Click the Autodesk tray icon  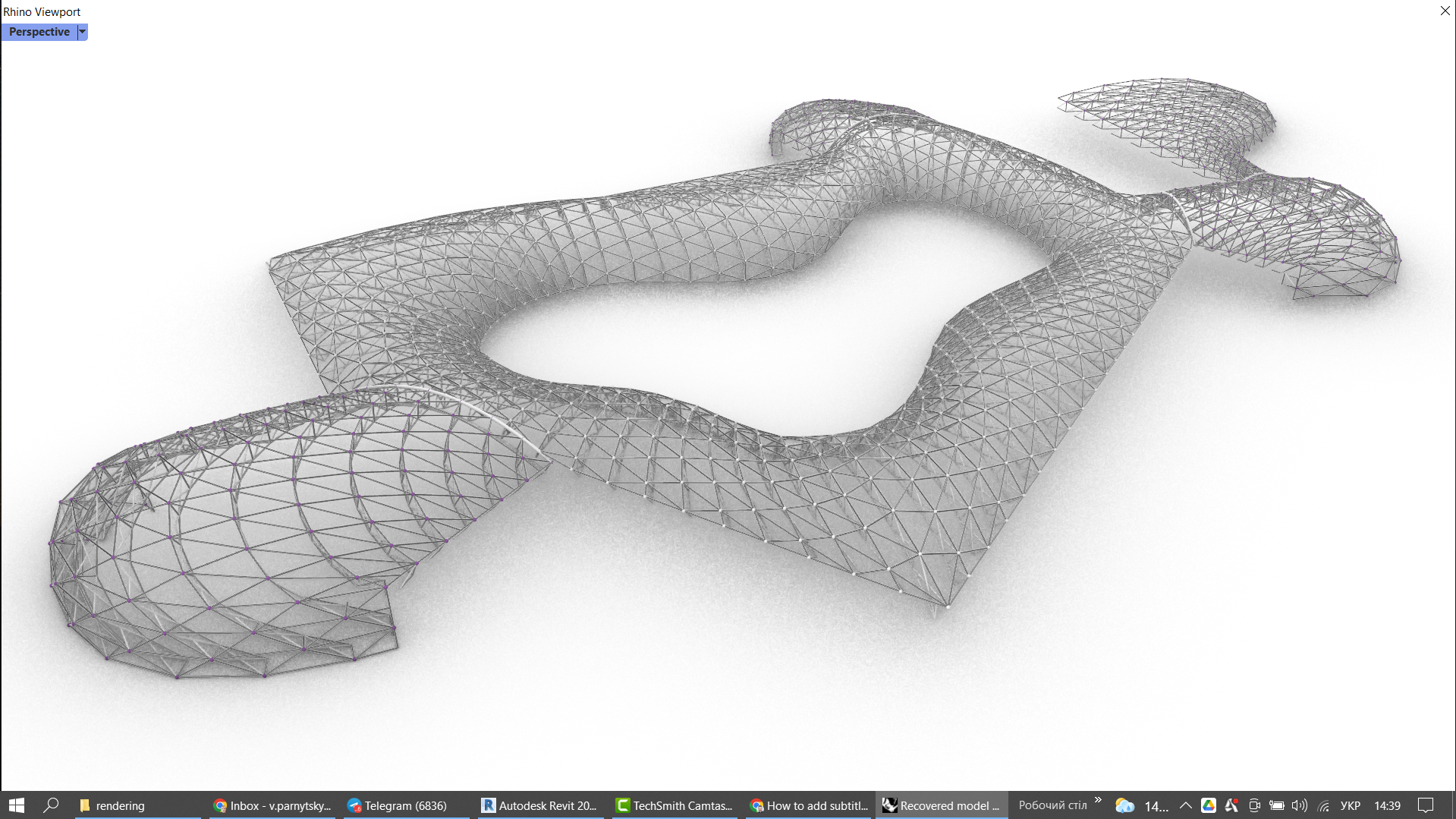click(1231, 805)
